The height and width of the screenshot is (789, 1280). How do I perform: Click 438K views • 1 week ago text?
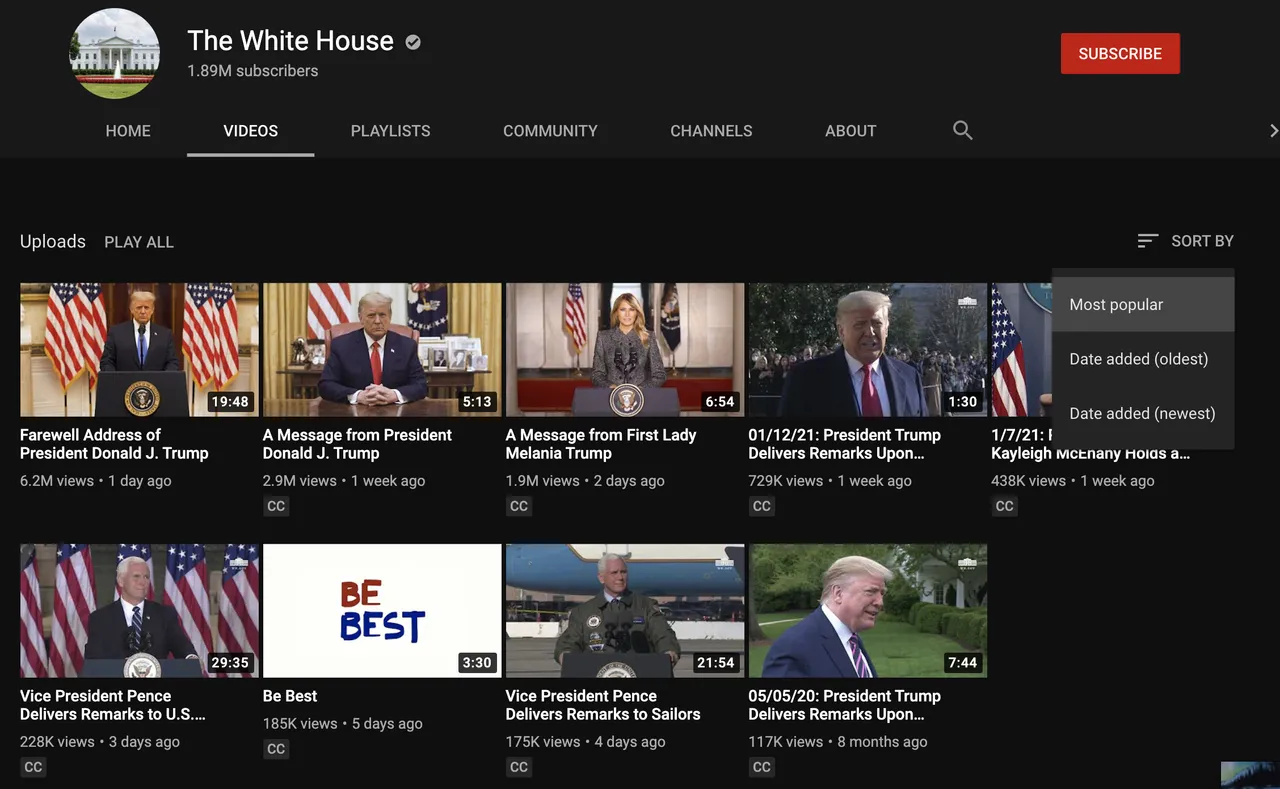pos(1073,481)
